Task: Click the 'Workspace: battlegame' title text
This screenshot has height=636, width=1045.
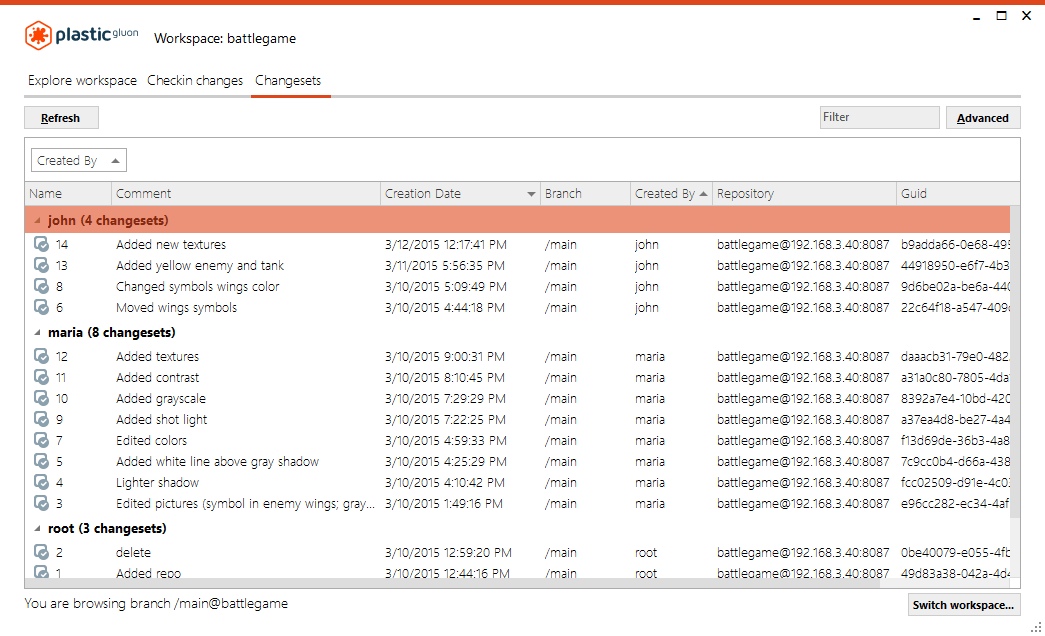Action: [x=225, y=39]
